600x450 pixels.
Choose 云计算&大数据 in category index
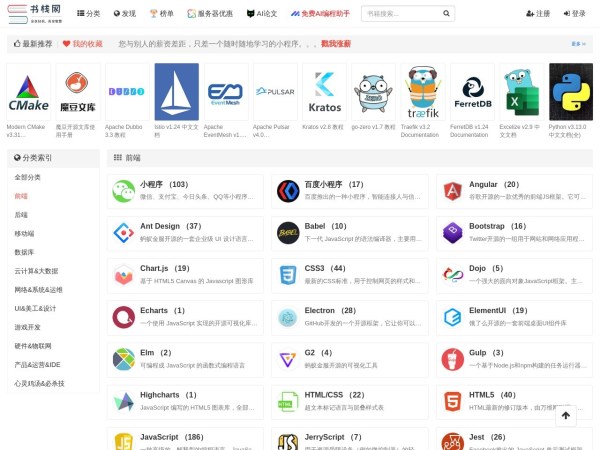click(x=36, y=270)
